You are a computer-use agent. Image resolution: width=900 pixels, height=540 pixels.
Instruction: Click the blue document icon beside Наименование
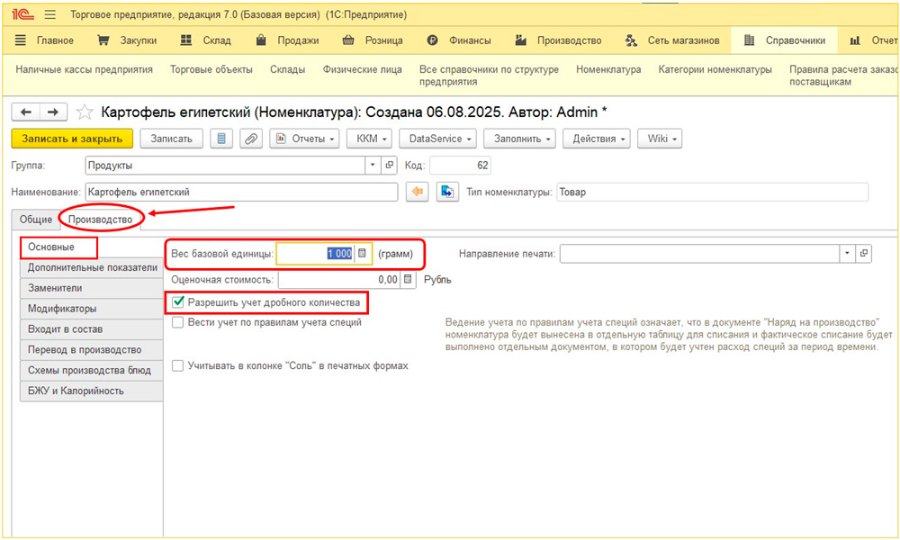click(447, 192)
